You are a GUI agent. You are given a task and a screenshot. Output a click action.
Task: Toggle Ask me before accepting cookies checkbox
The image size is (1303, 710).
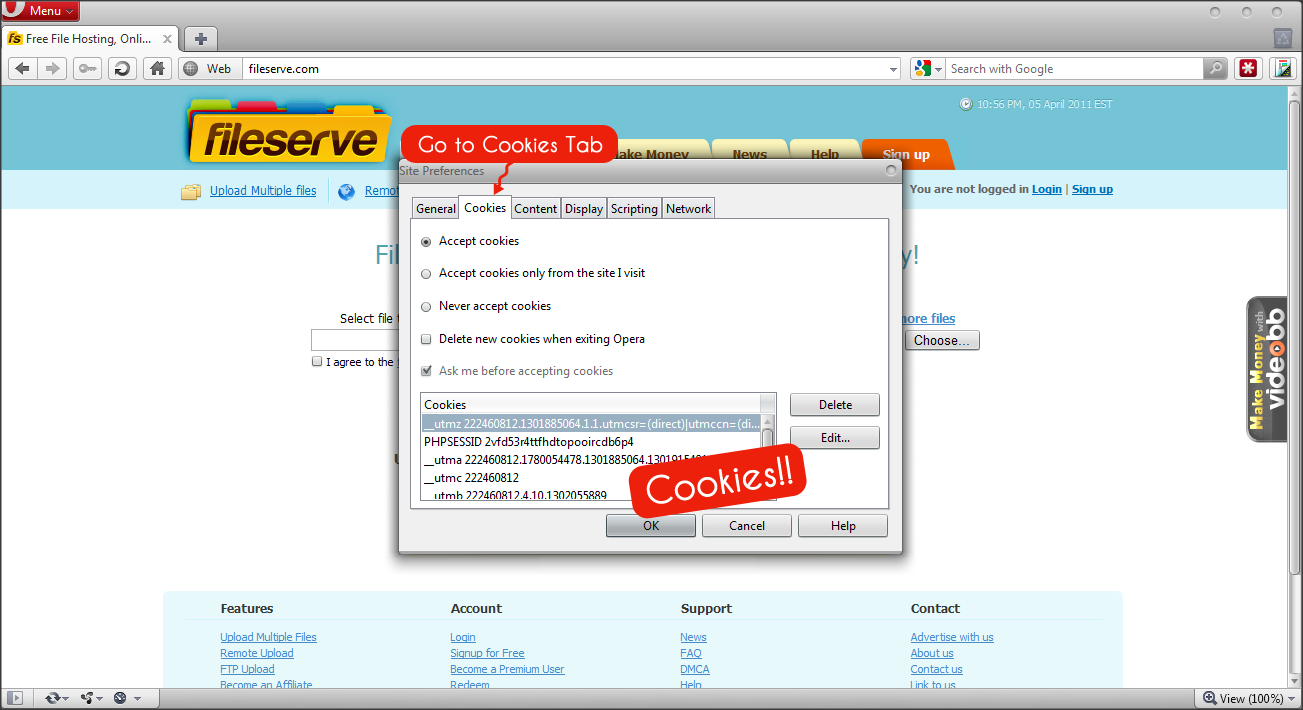427,371
